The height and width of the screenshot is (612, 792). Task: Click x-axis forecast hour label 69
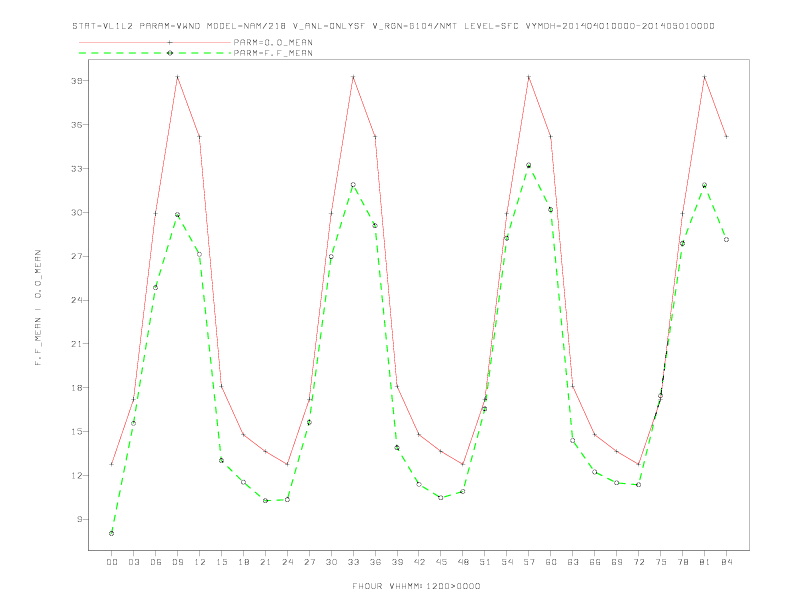[x=617, y=562]
